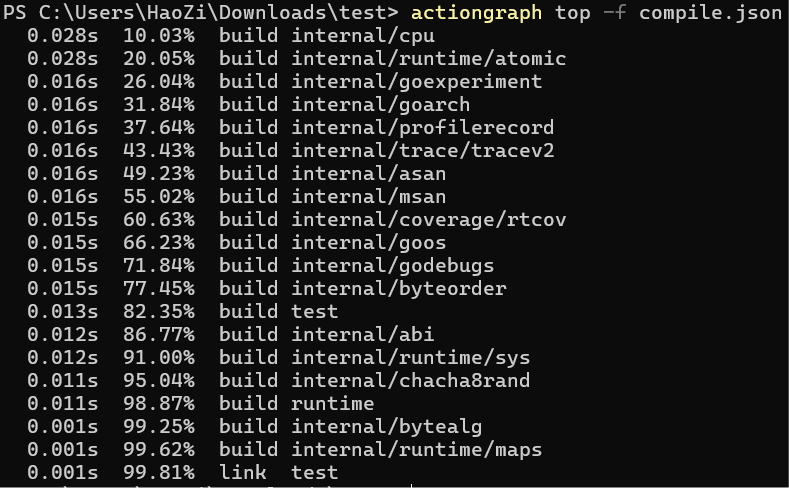Select the internal/msan line

click(236, 197)
